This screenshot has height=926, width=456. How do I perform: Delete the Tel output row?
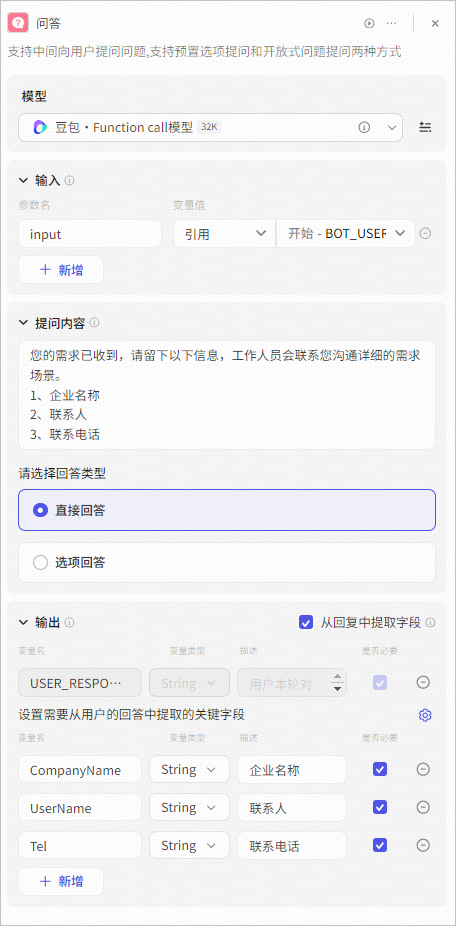423,845
